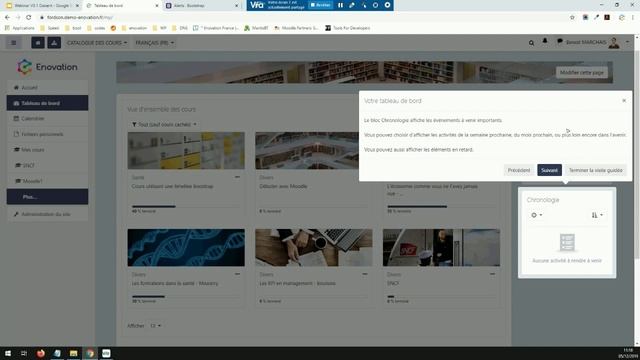The image size is (640, 360).
Task: Switch to the Webinar Google browser tab
Action: [x=41, y=6]
